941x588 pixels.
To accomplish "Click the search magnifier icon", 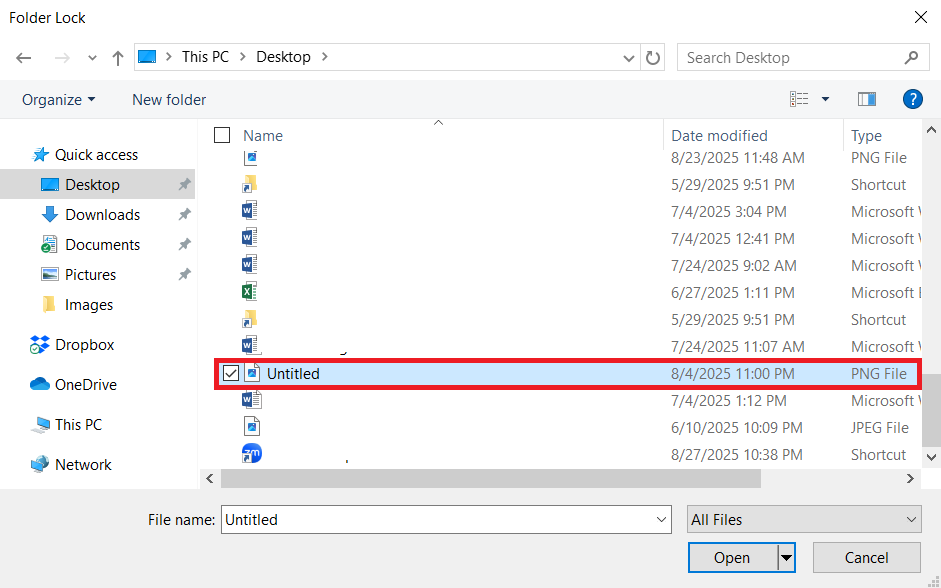I will click(910, 58).
